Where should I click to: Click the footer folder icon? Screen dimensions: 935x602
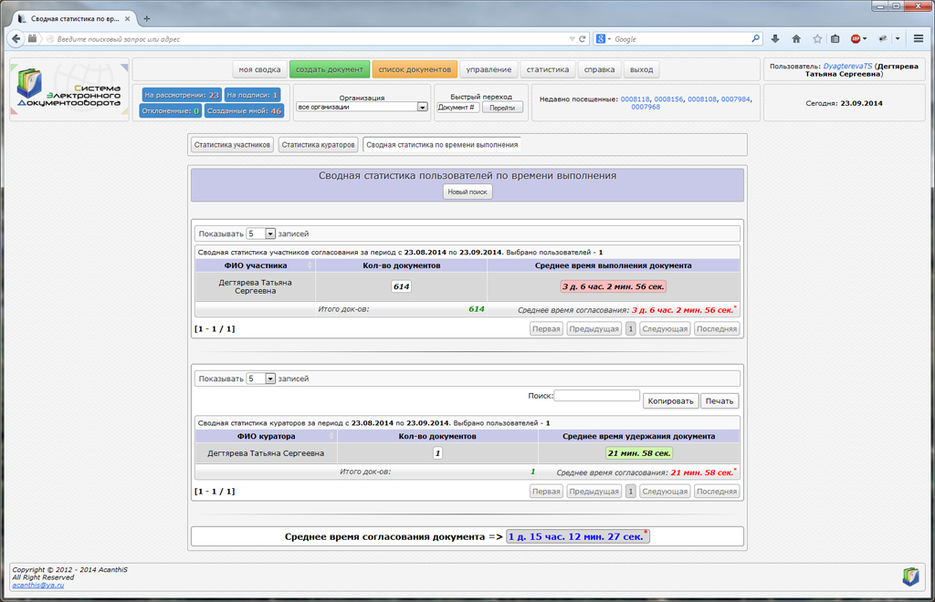click(910, 576)
